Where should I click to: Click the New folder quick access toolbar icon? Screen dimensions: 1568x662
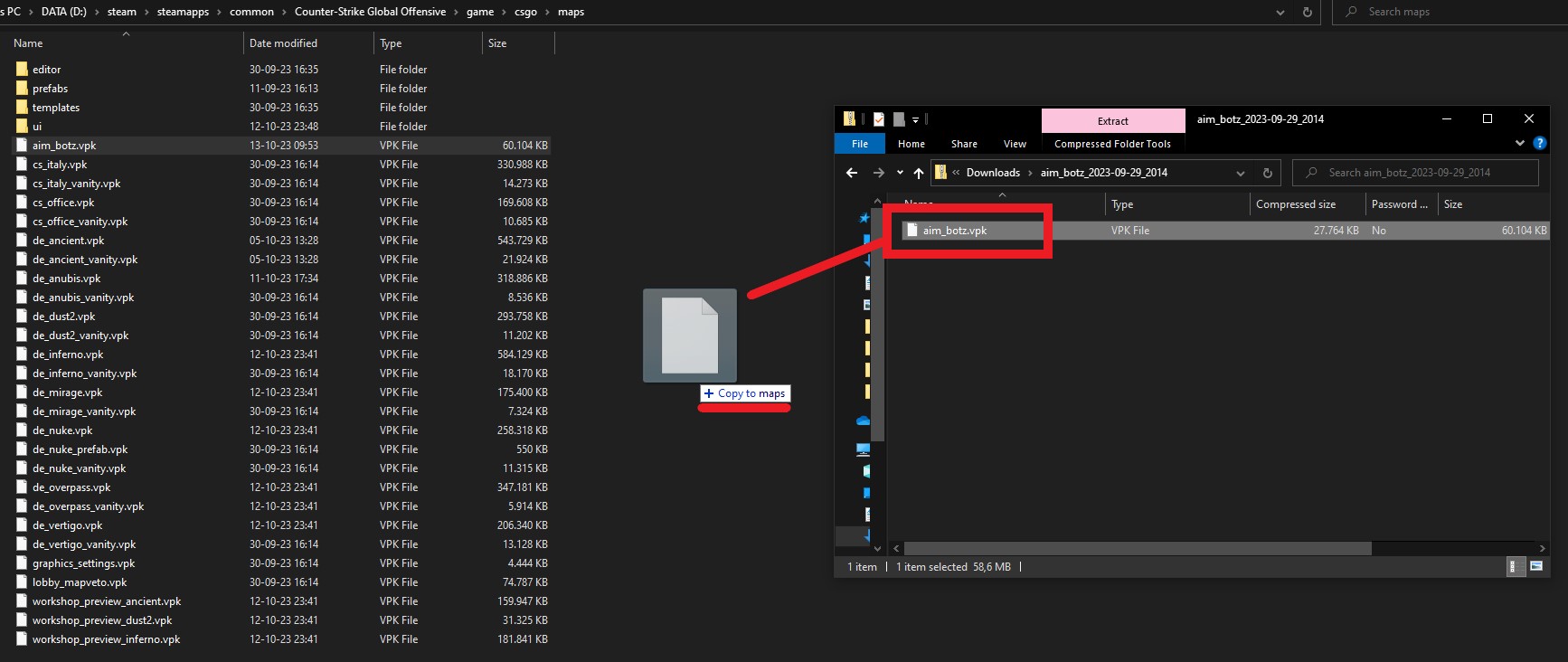coord(899,118)
